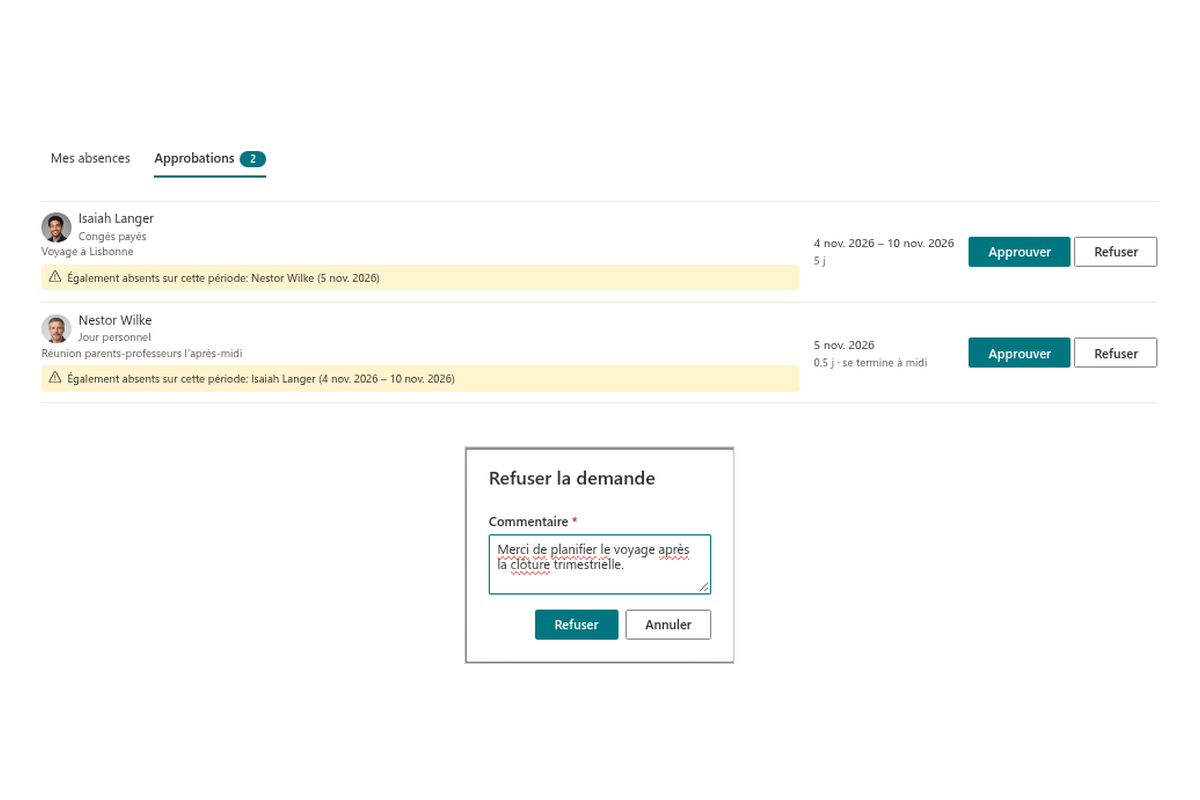Click the comment box resize handle
The image size is (1200, 800).
(x=704, y=587)
